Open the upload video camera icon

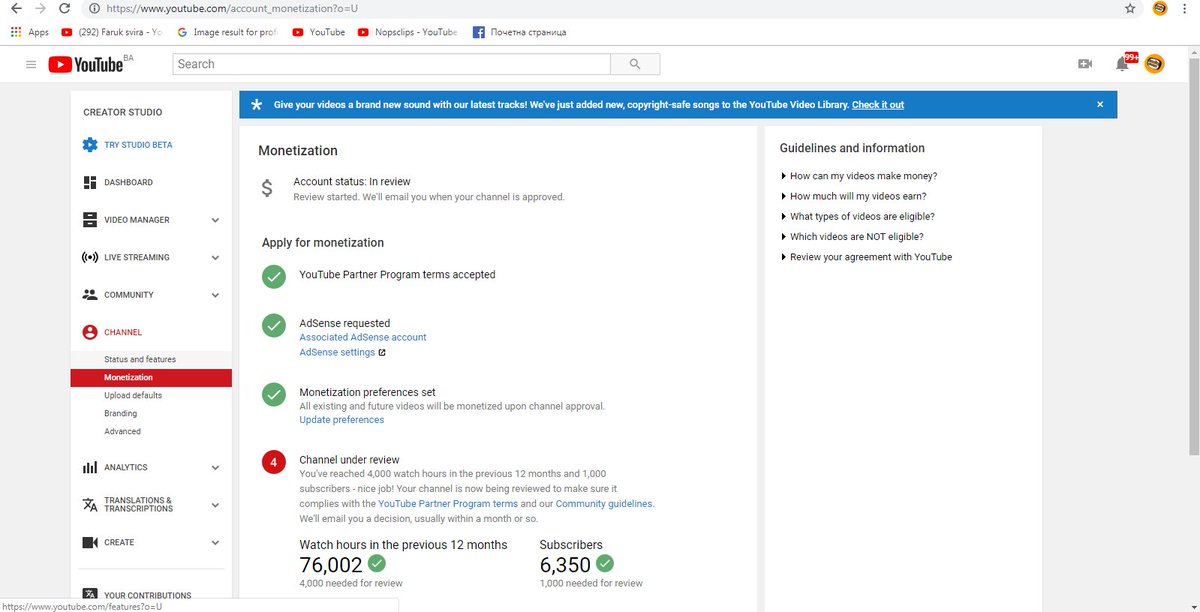click(1085, 64)
